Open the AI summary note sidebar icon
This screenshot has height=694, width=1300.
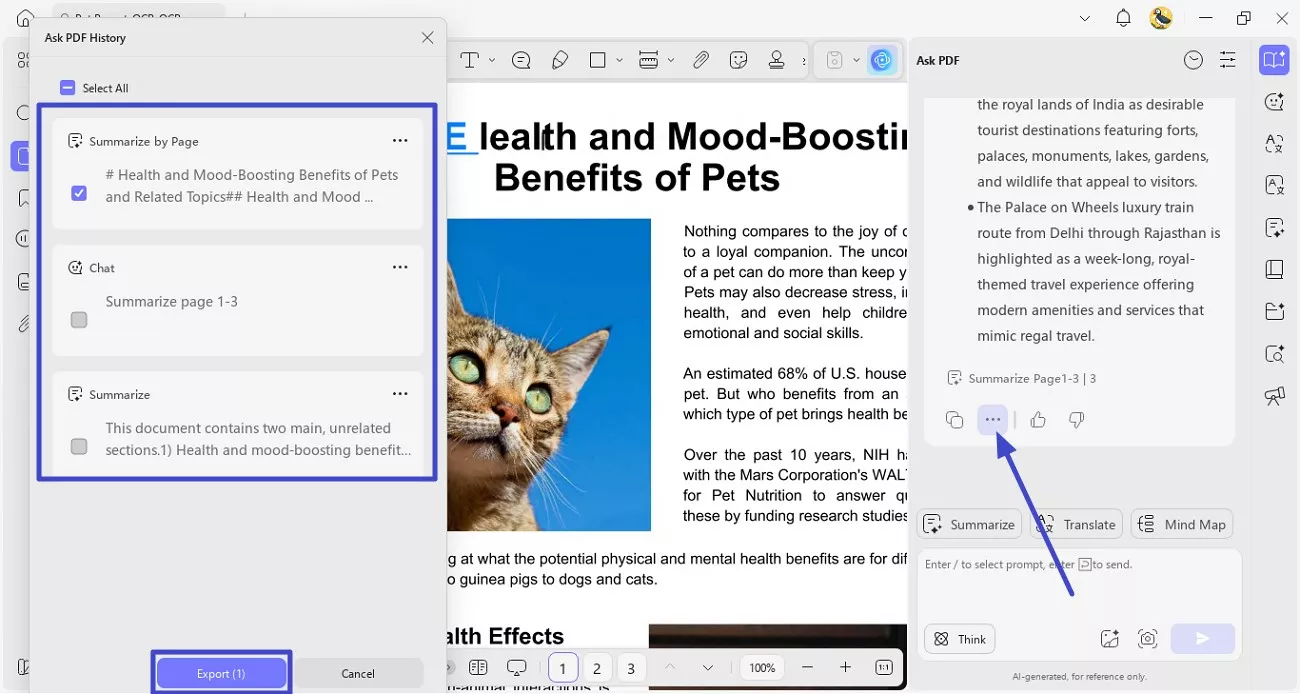coord(1274,228)
